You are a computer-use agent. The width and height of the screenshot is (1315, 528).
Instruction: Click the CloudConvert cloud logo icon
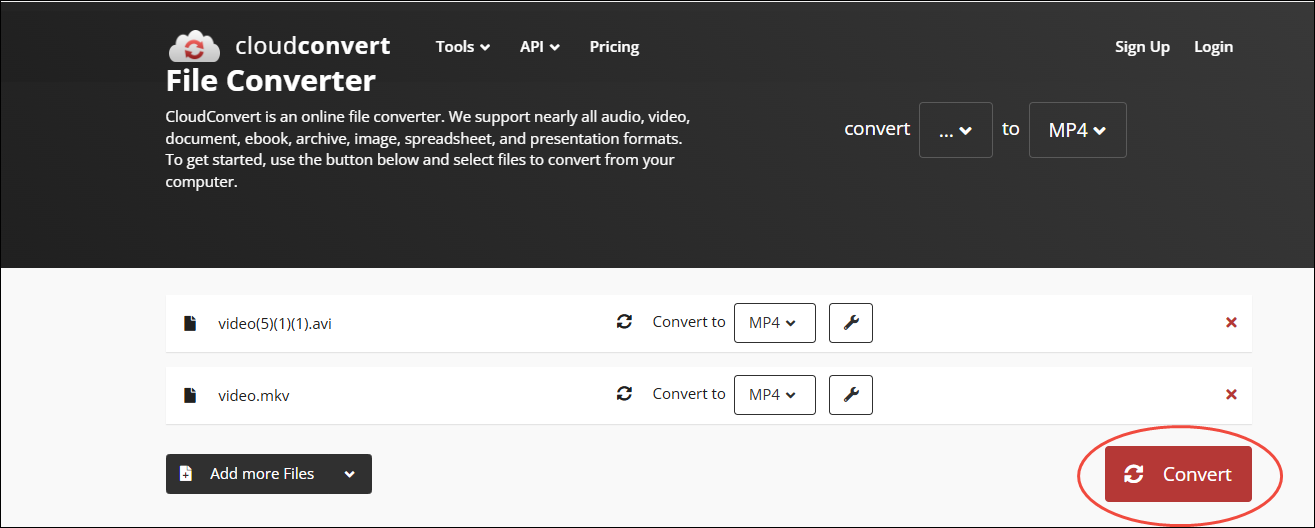coord(195,46)
